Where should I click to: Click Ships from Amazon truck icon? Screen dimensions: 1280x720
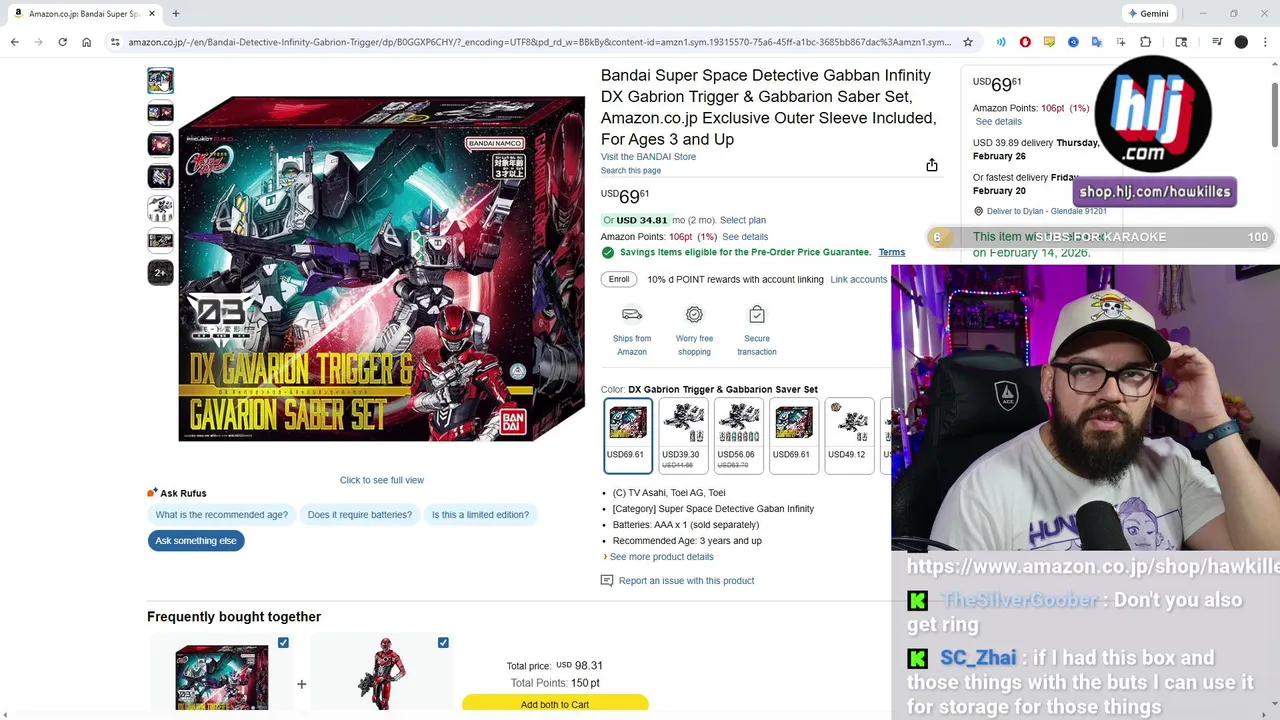coord(632,315)
